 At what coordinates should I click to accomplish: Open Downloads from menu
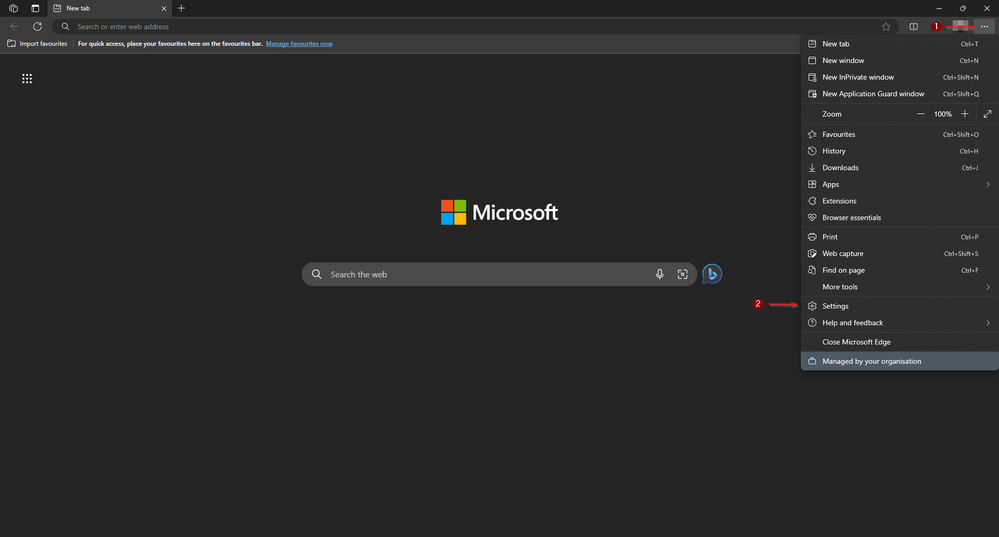click(x=899, y=168)
